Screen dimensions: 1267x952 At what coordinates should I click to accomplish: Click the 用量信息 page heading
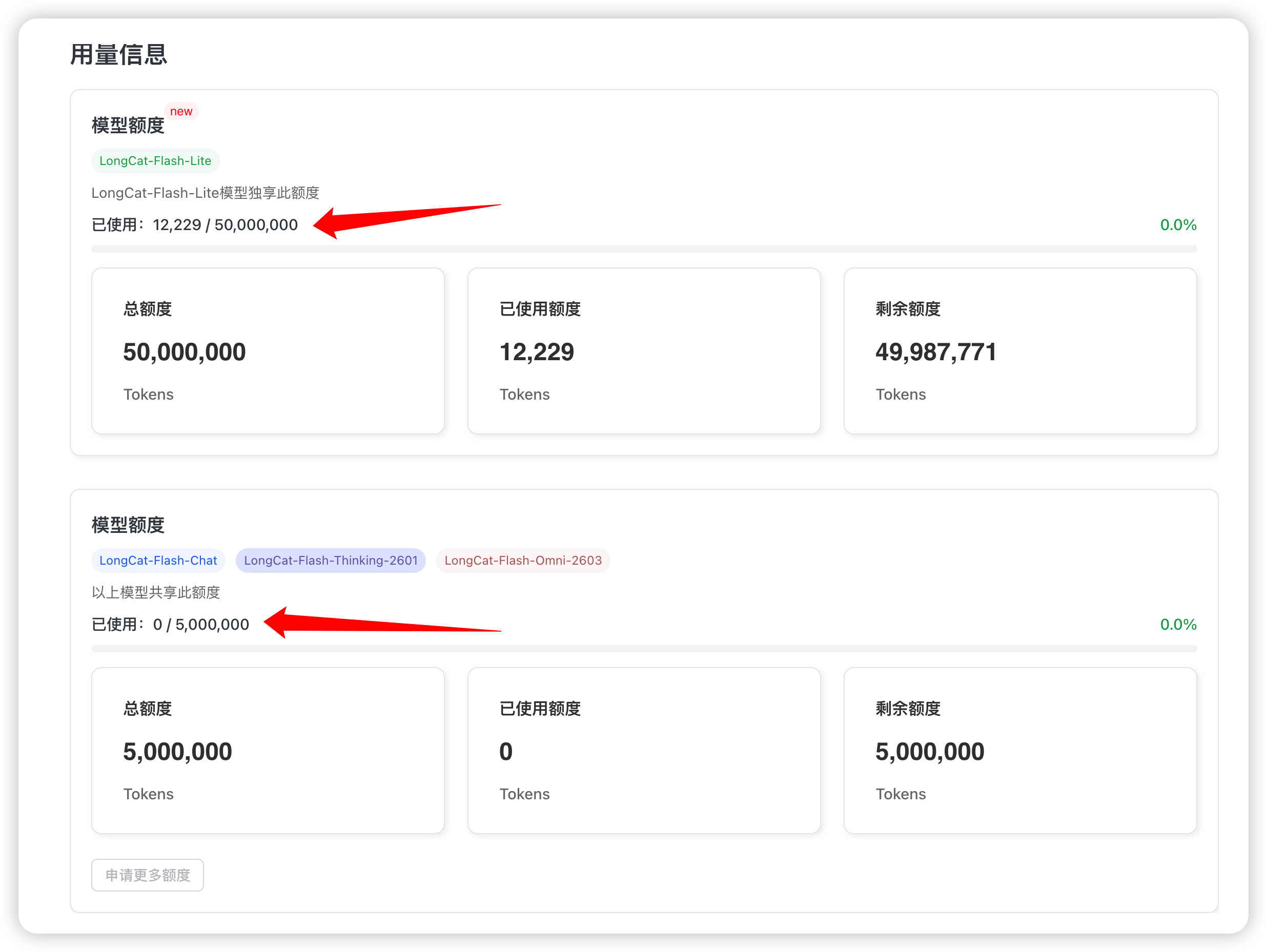tap(118, 55)
